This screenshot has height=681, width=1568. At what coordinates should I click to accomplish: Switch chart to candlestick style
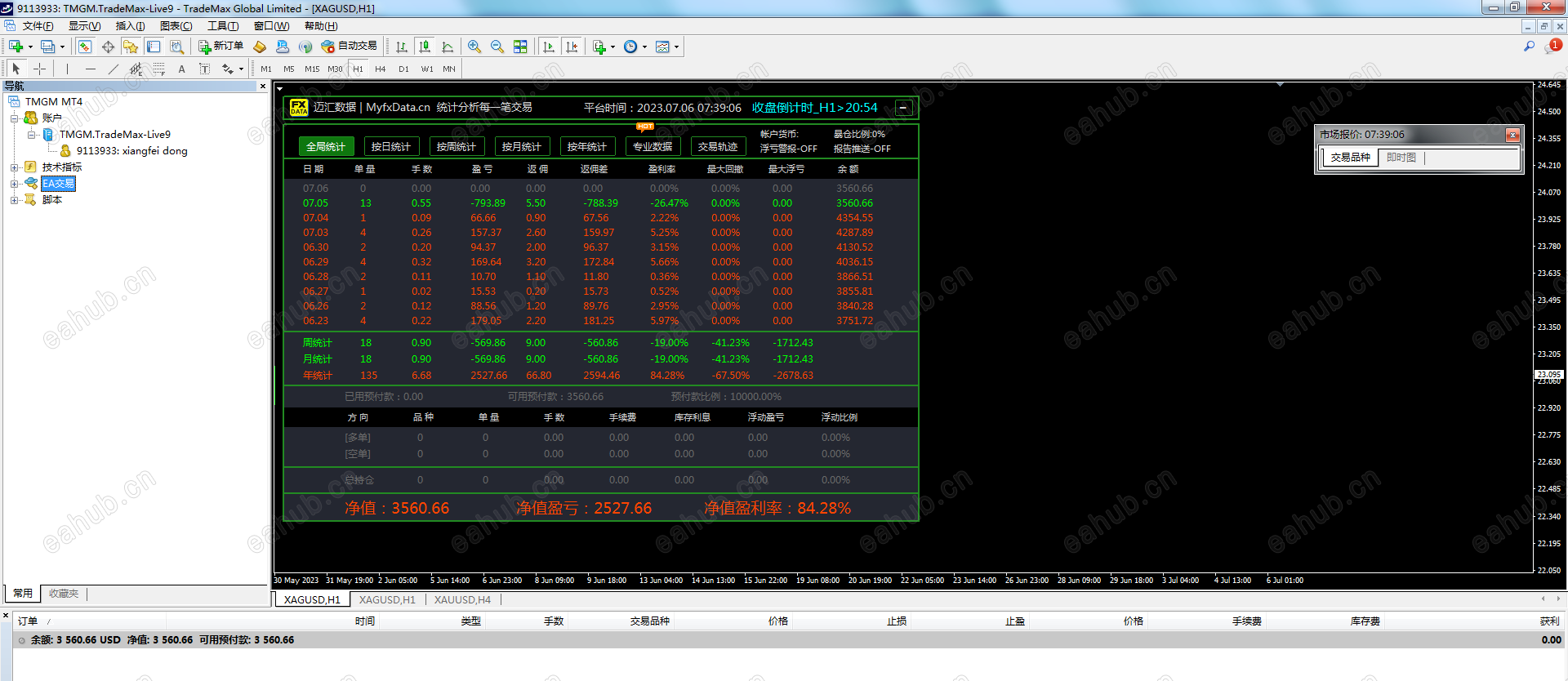point(425,47)
